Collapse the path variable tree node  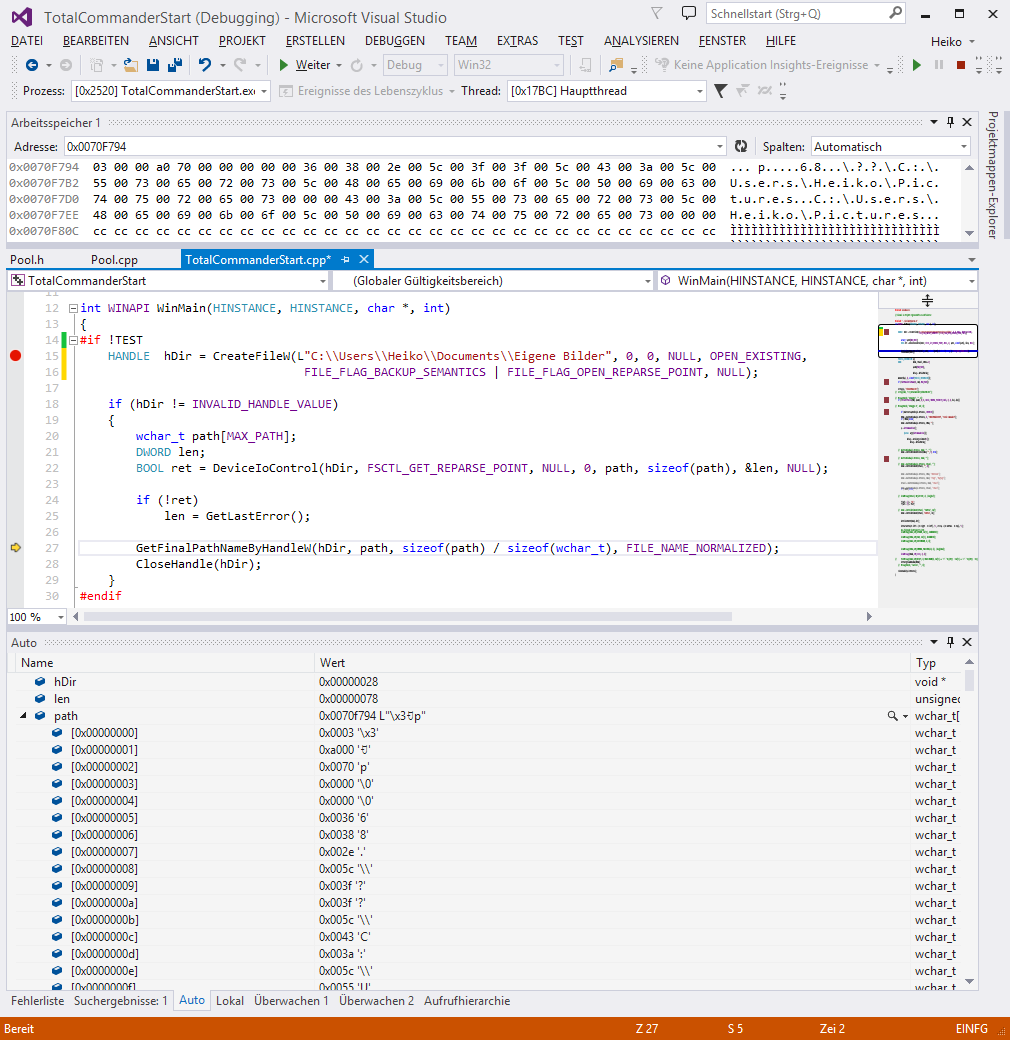[24, 716]
